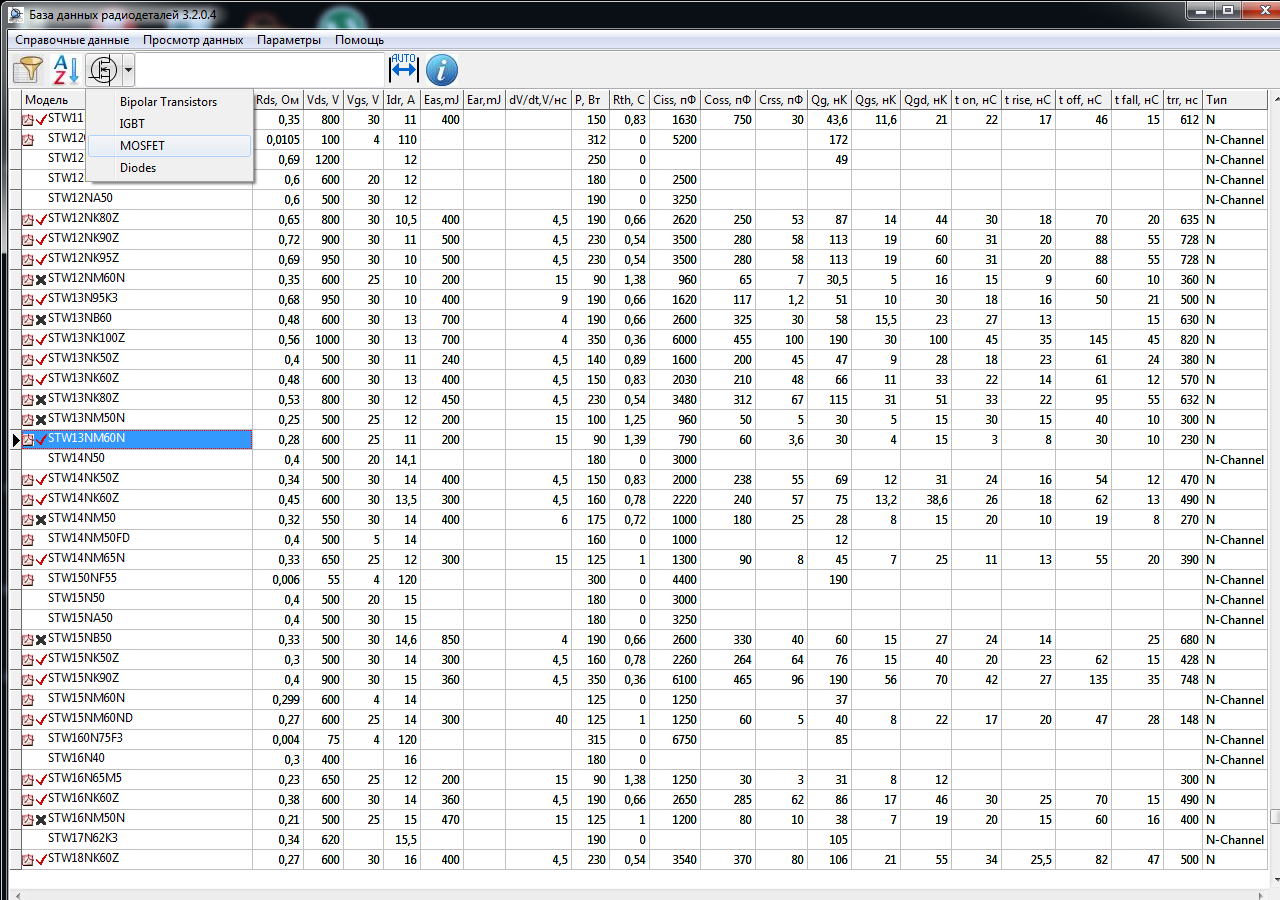Viewport: 1280px width, 900px height.
Task: Click the MOSFET transistor symbol button
Action: tap(103, 70)
